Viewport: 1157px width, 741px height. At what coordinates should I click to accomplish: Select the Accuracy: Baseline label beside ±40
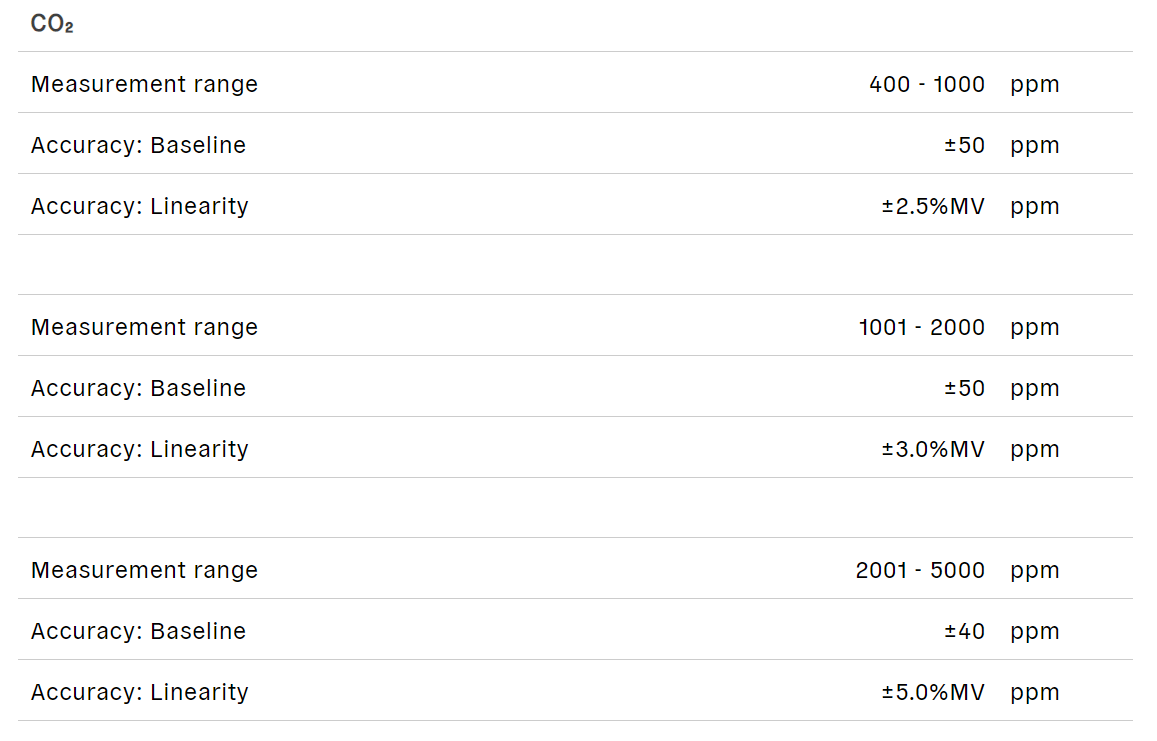click(138, 631)
